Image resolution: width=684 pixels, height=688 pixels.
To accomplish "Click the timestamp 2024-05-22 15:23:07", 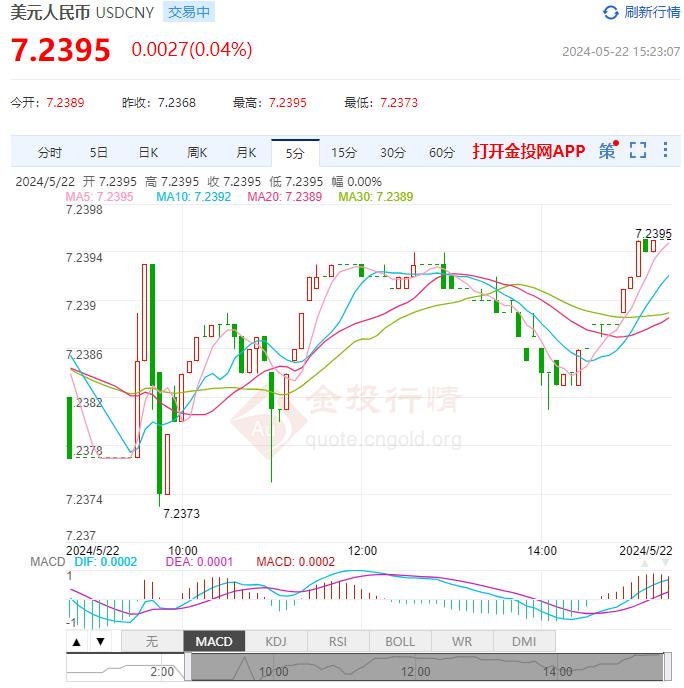I will pos(621,52).
